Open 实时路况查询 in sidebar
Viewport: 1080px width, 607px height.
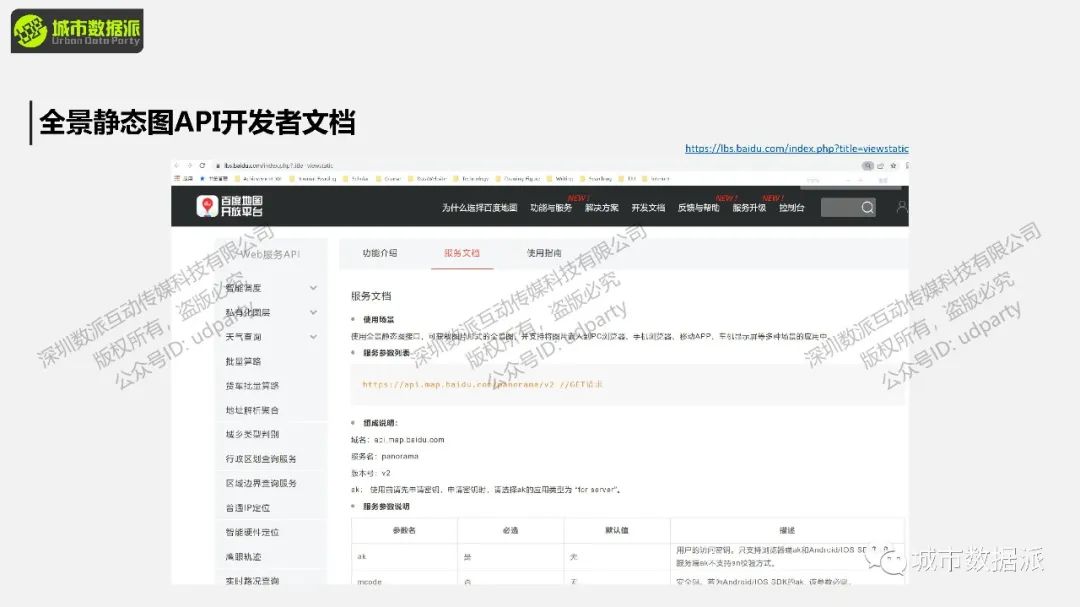tap(252, 581)
